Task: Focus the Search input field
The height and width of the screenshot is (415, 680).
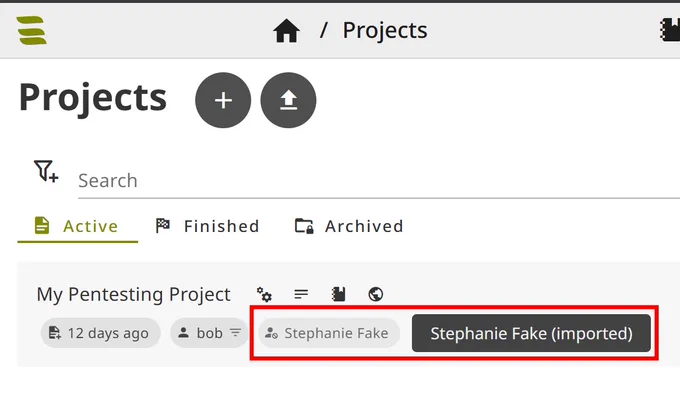Action: (379, 180)
